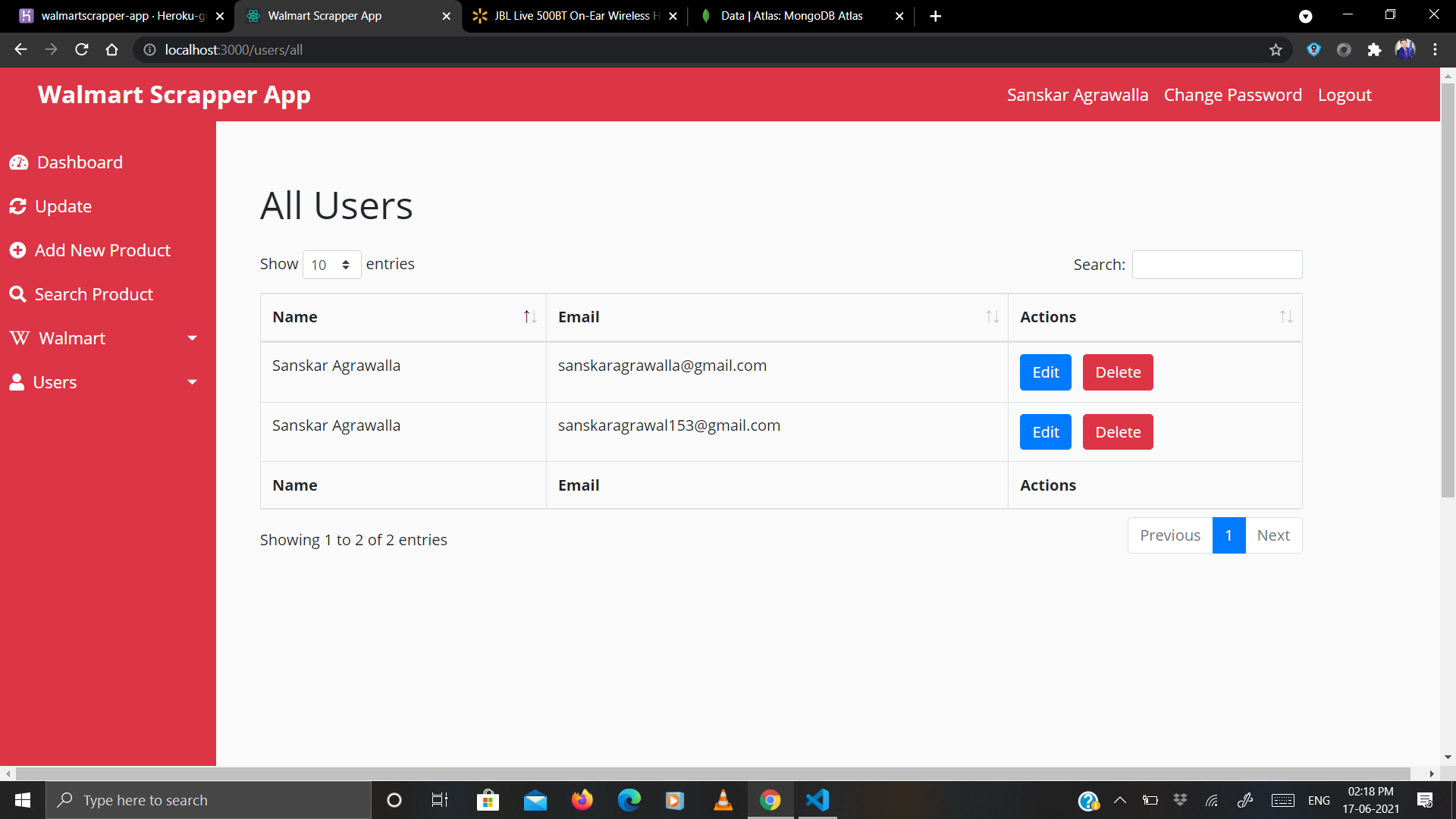
Task: Toggle sorting on the Email column
Action: click(x=992, y=317)
